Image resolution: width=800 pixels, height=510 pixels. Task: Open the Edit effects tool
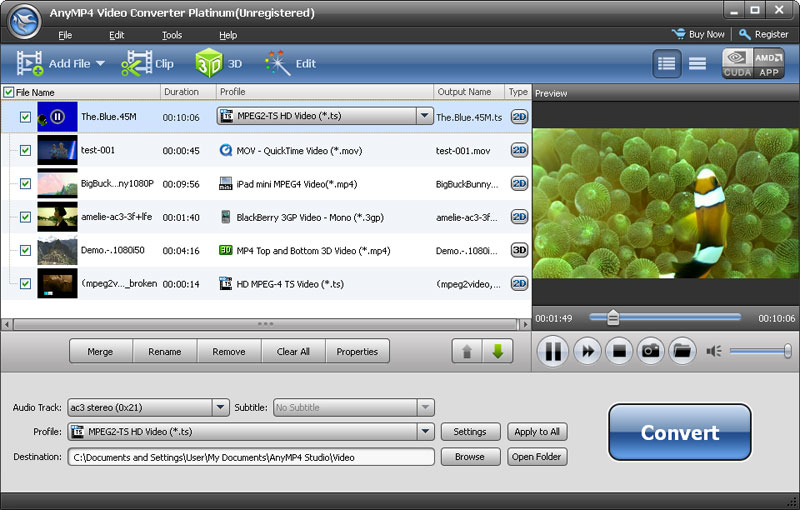tap(290, 64)
